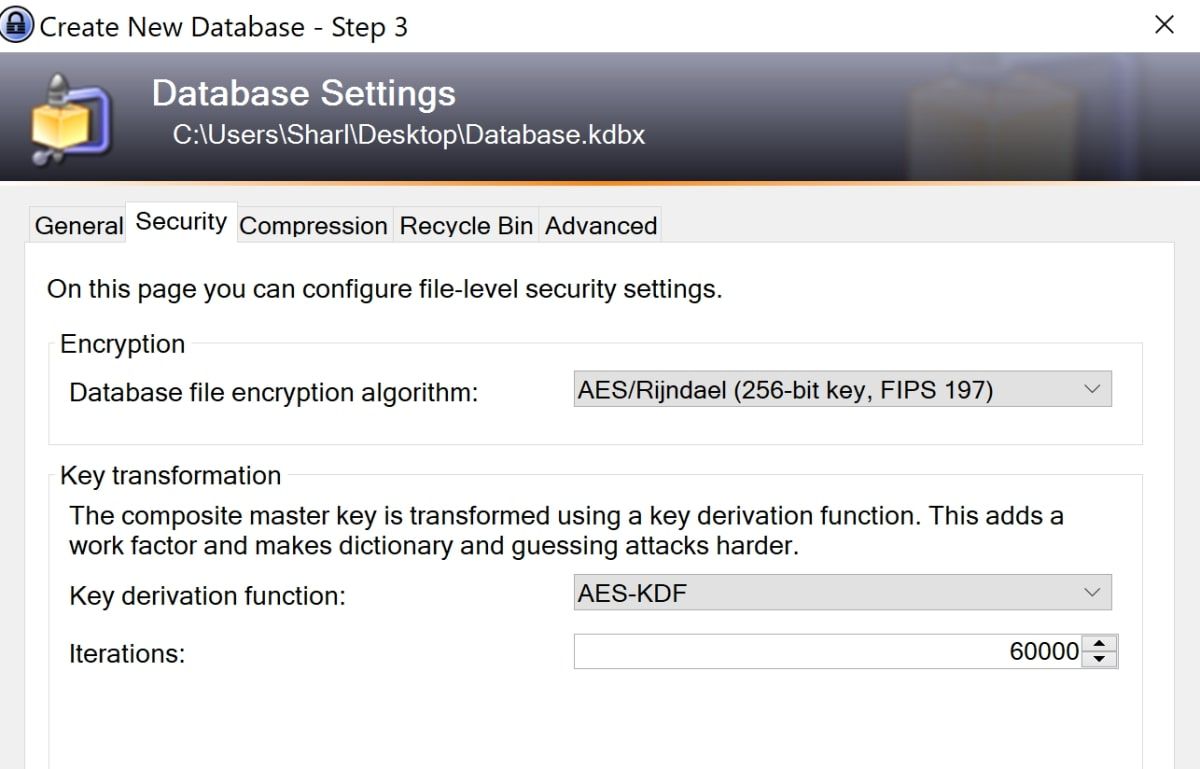1200x769 pixels.
Task: Click the "Key derivation function:" label
Action: coord(207,597)
